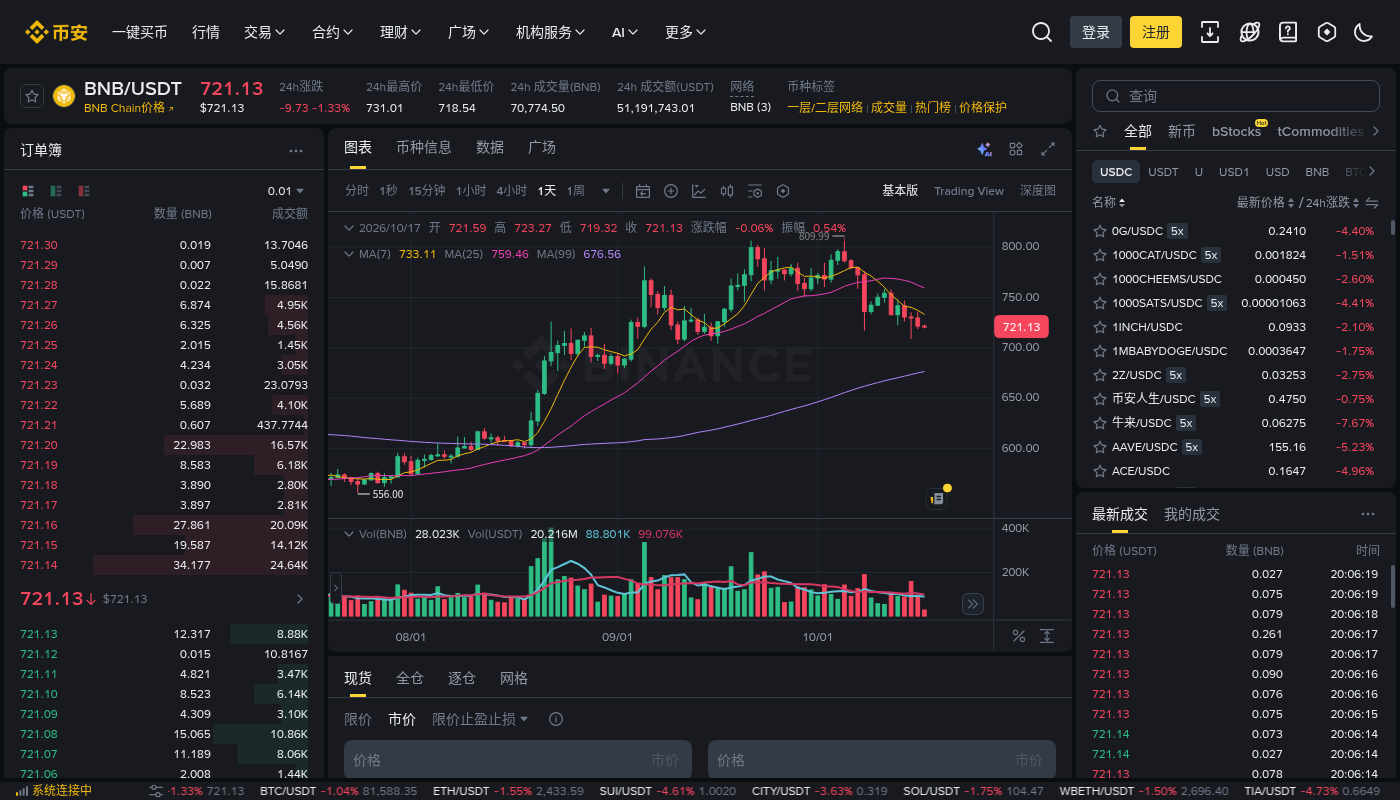Expand the 限价止盈止损 order type dropdown
Screen dimensions: 1400x800
[x=480, y=719]
